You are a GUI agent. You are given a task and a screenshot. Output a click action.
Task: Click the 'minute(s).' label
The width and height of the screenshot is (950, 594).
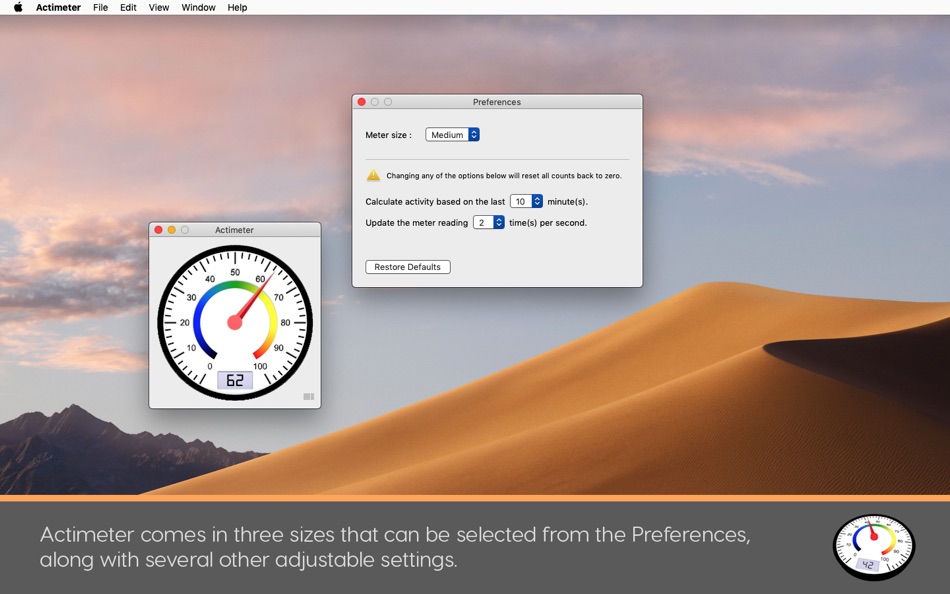pyautogui.click(x=568, y=201)
